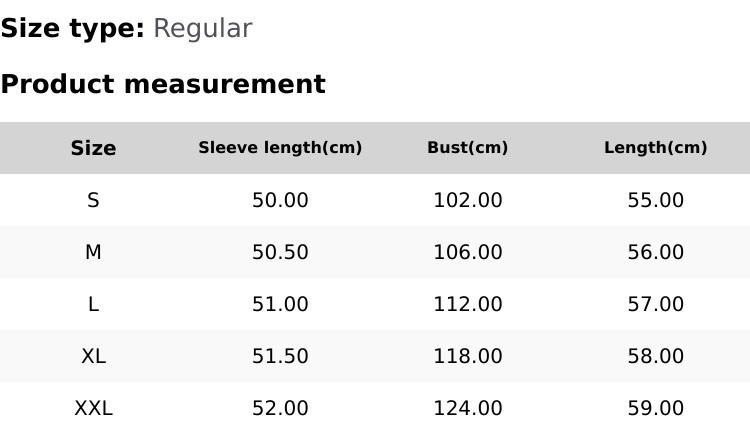This screenshot has width=750, height=434.
Task: Click the 59.00 length value cell
Action: pyautogui.click(x=655, y=408)
